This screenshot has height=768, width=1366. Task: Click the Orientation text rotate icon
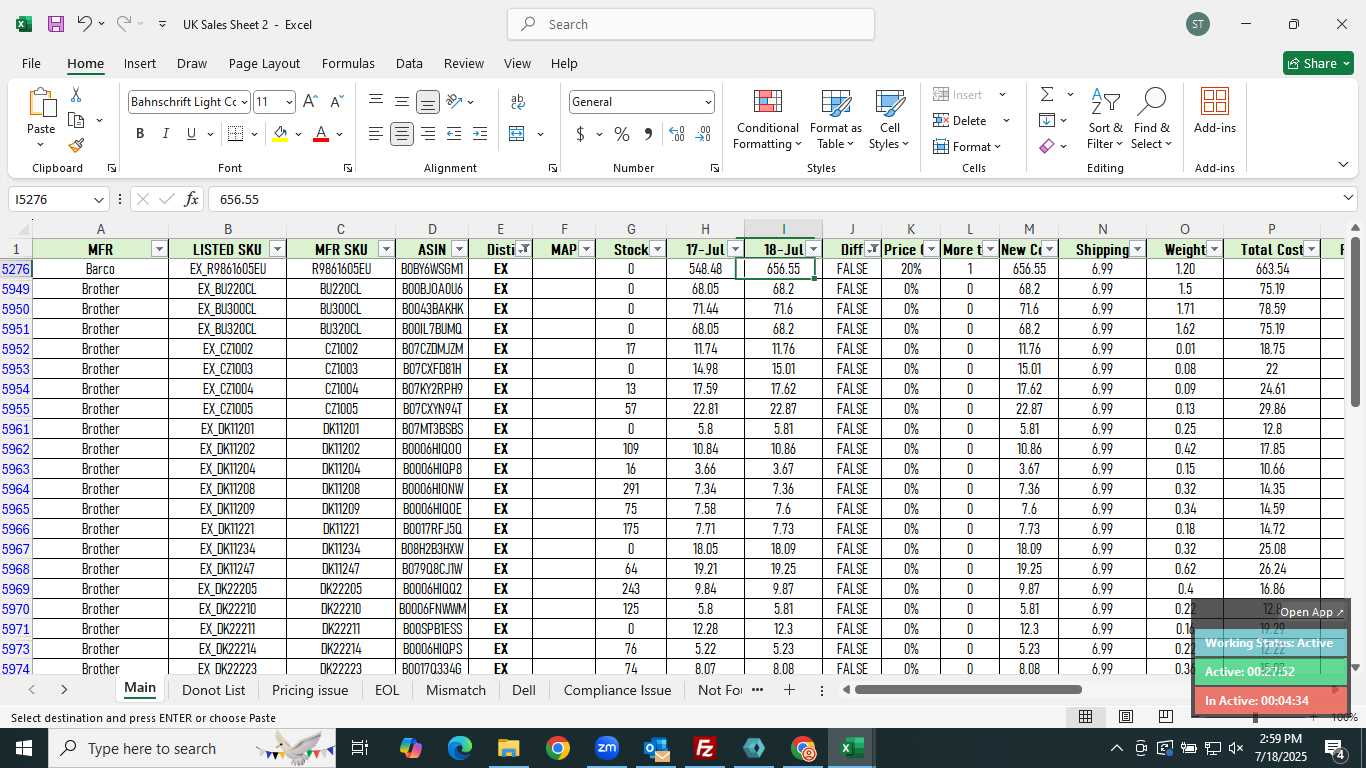coord(455,102)
